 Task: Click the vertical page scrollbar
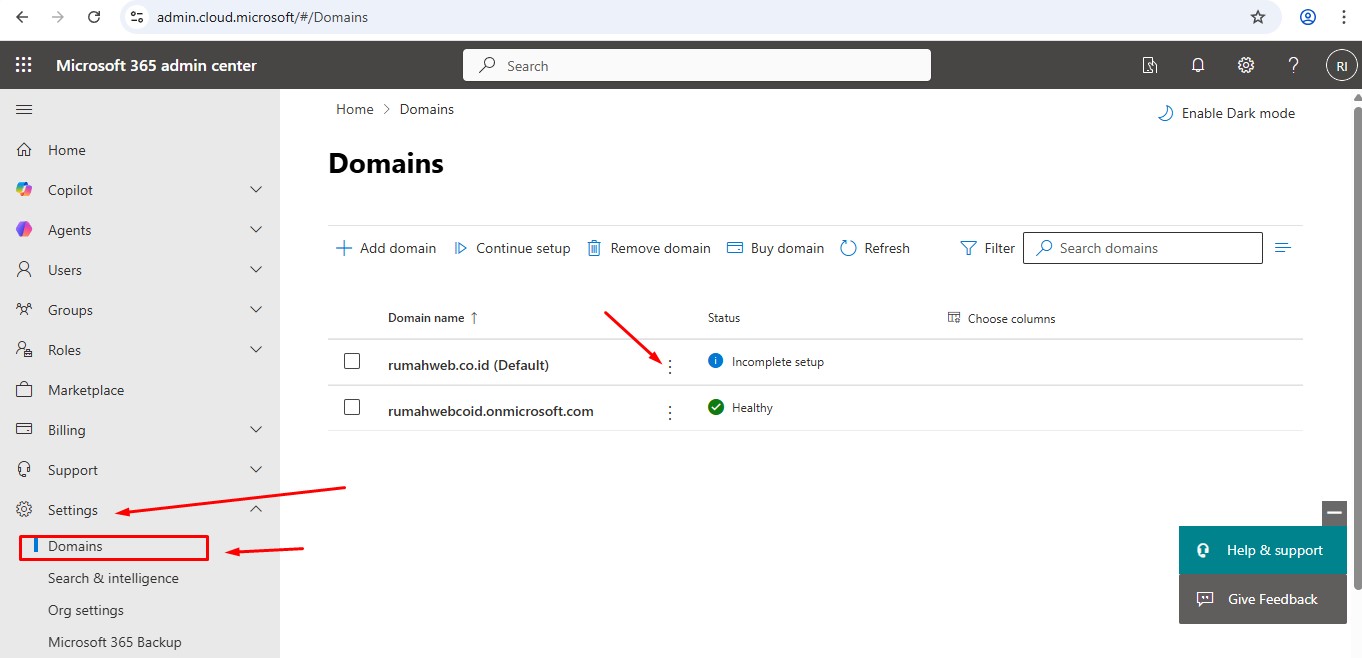pos(1356,340)
